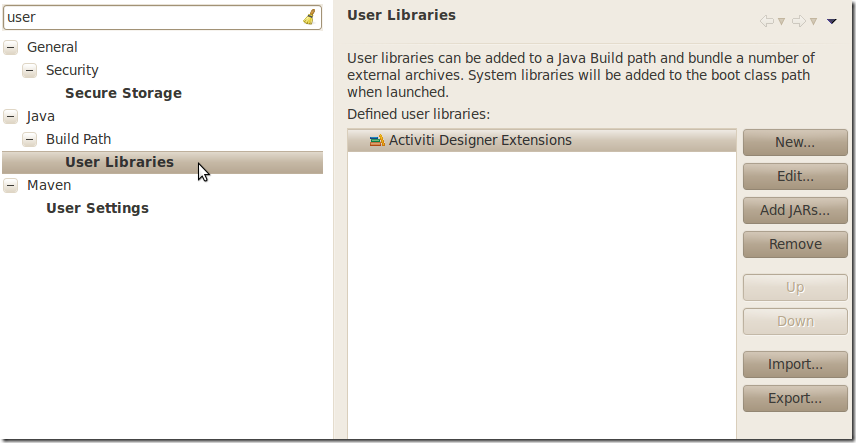
Task: Go forward with the right arrow icon
Action: click(x=799, y=21)
